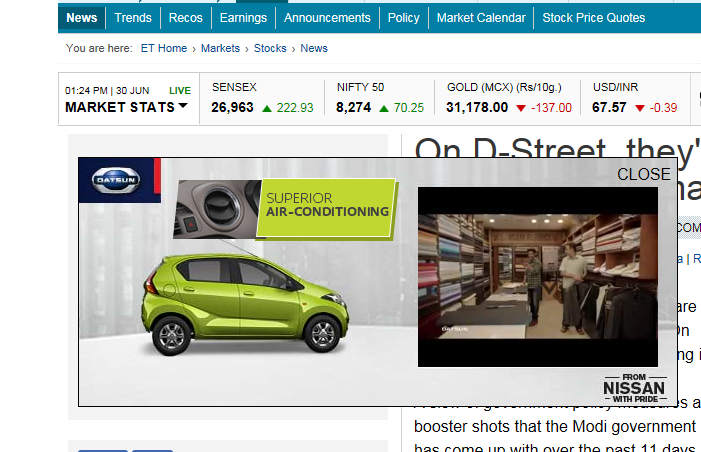The image size is (701, 452).
Task: Click the On D-Street article headline
Action: [x=557, y=147]
